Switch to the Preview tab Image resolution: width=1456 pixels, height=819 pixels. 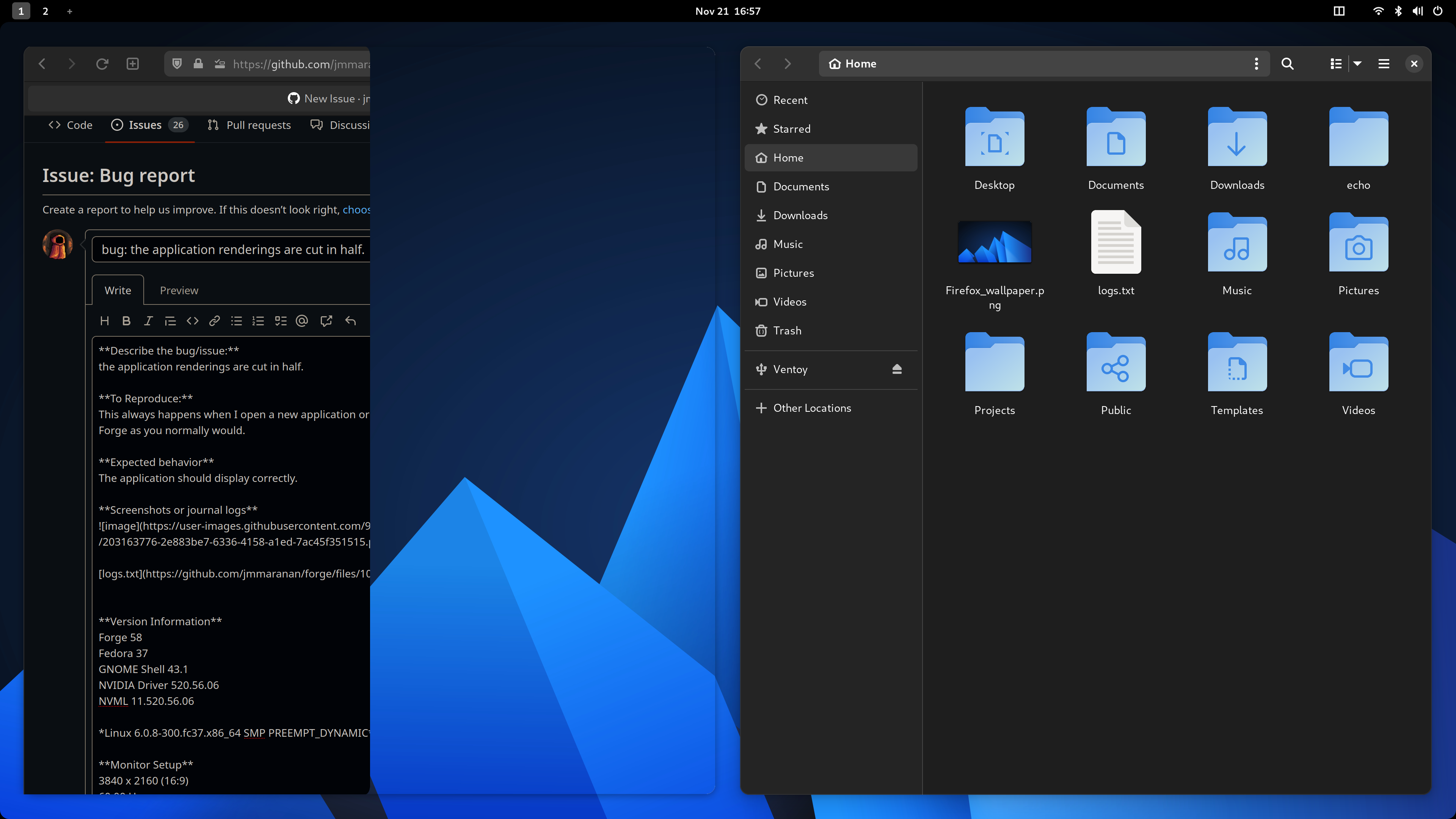179,290
